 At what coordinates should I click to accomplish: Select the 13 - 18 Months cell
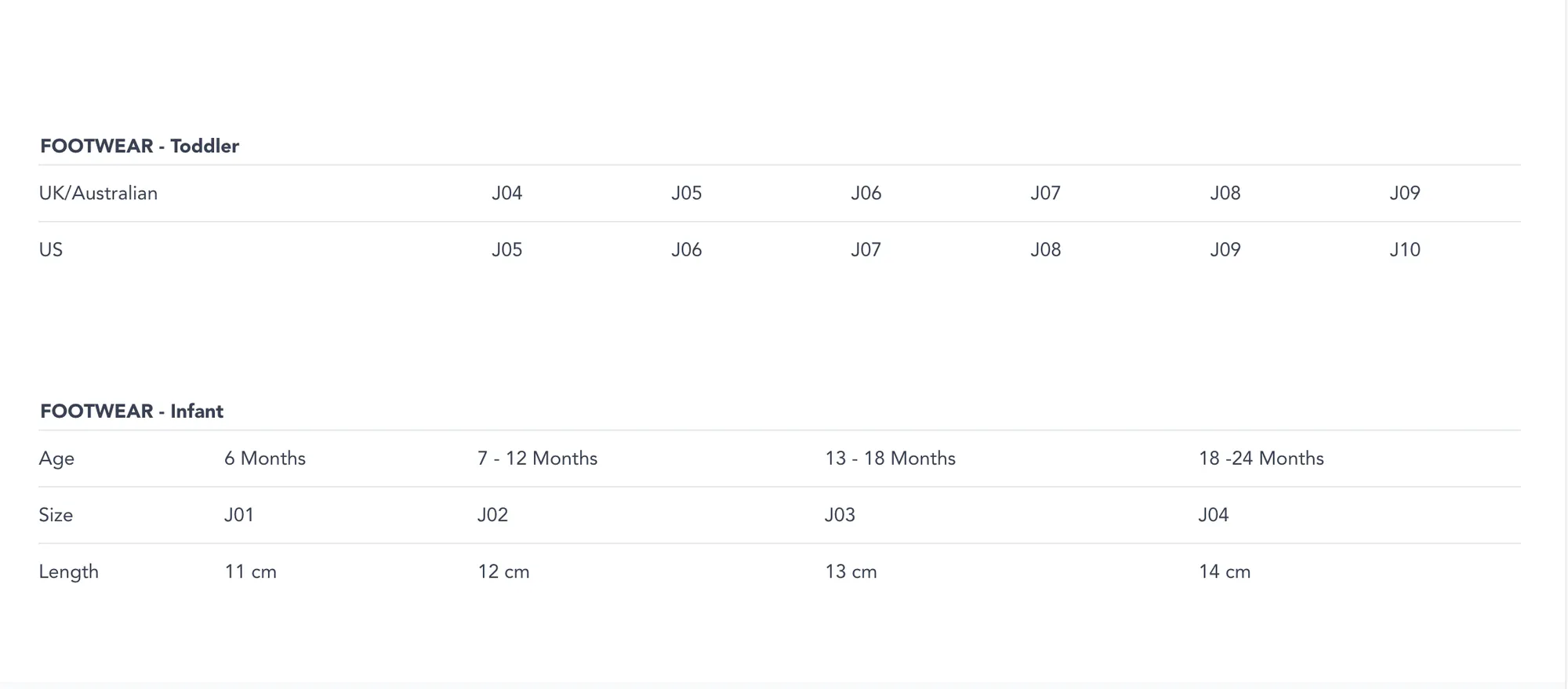pos(890,459)
